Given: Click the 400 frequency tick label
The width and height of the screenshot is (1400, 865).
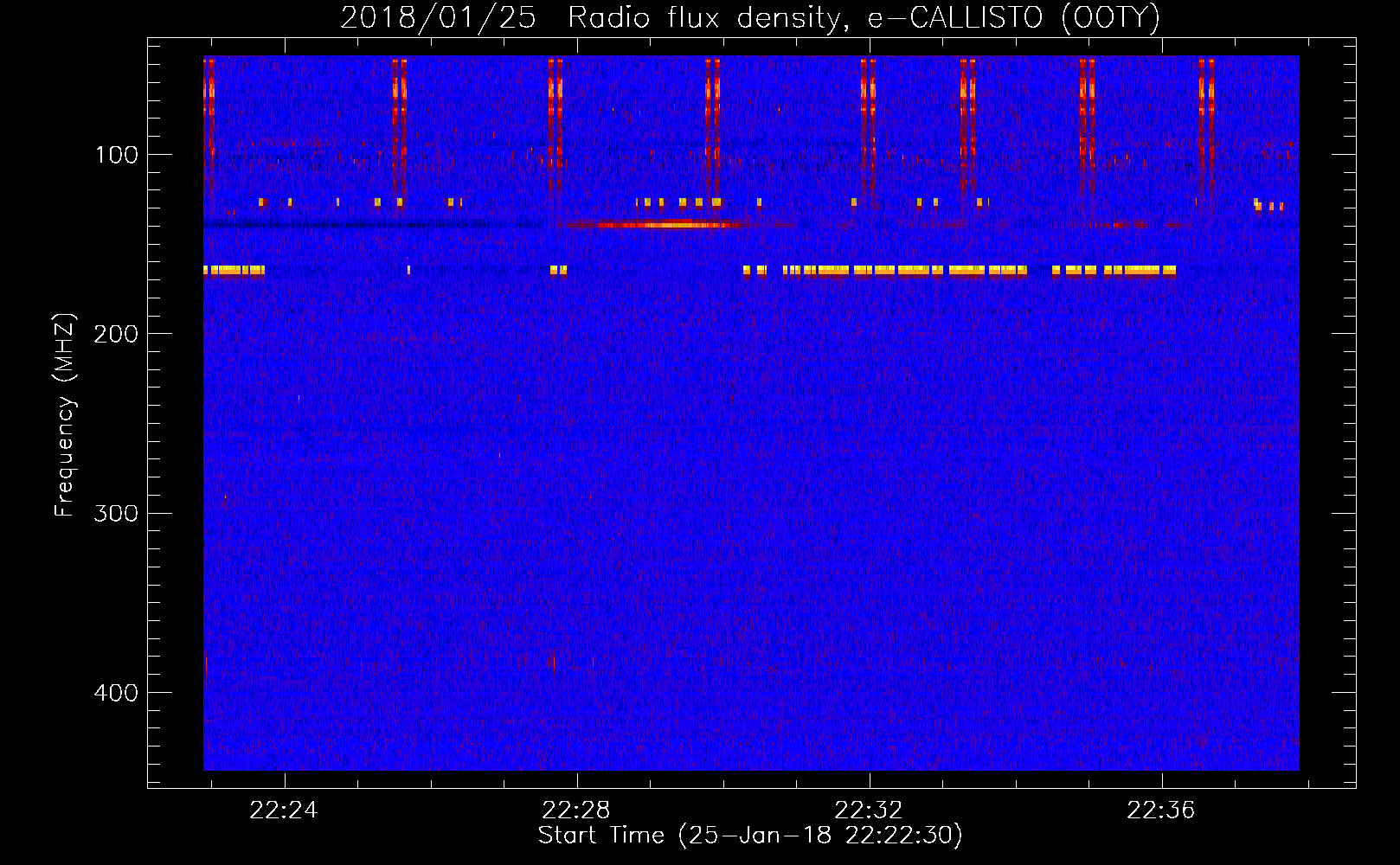Looking at the screenshot, I should (x=116, y=693).
